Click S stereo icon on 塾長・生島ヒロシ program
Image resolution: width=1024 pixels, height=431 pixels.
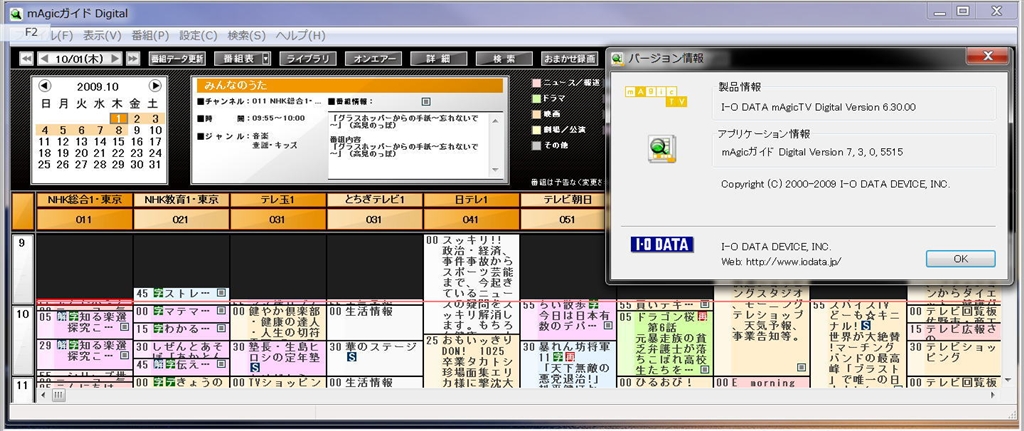pyautogui.click(x=254, y=368)
